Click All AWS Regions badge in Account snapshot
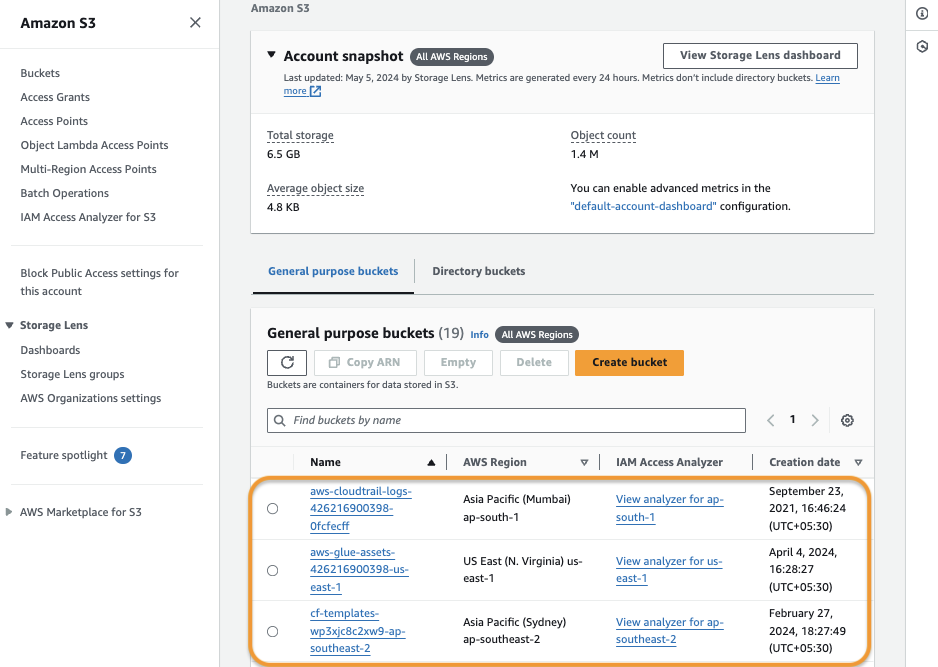Viewport: 938px width, 667px height. 452,57
